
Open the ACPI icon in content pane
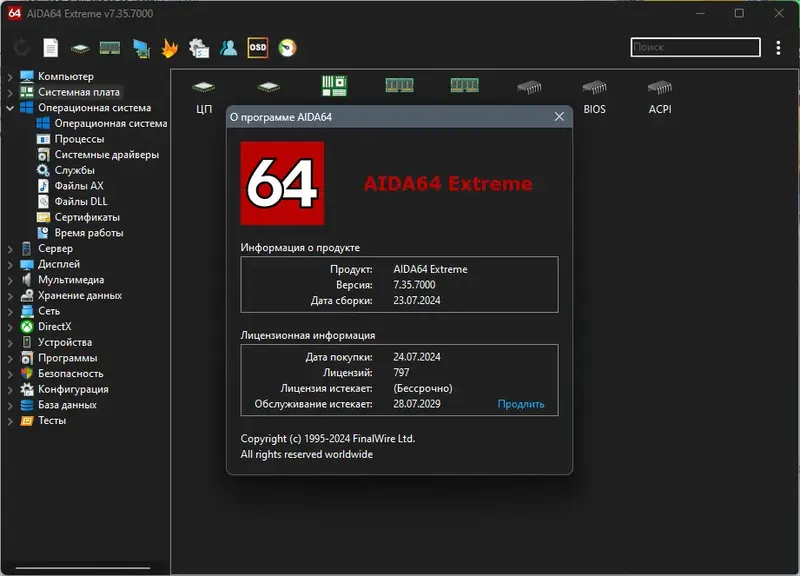pyautogui.click(x=660, y=96)
